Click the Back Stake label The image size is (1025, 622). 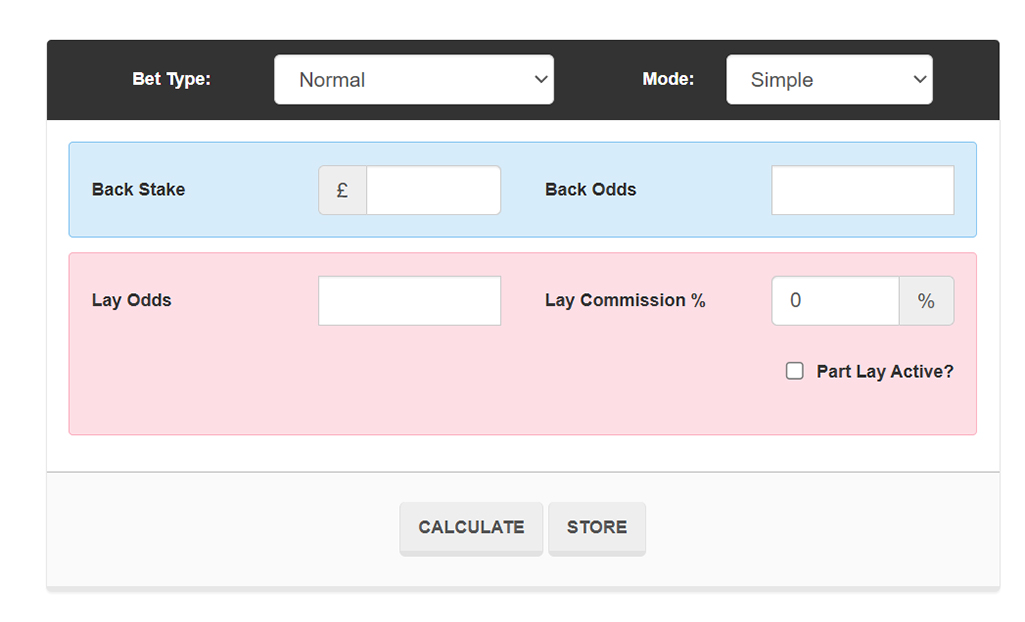[138, 190]
